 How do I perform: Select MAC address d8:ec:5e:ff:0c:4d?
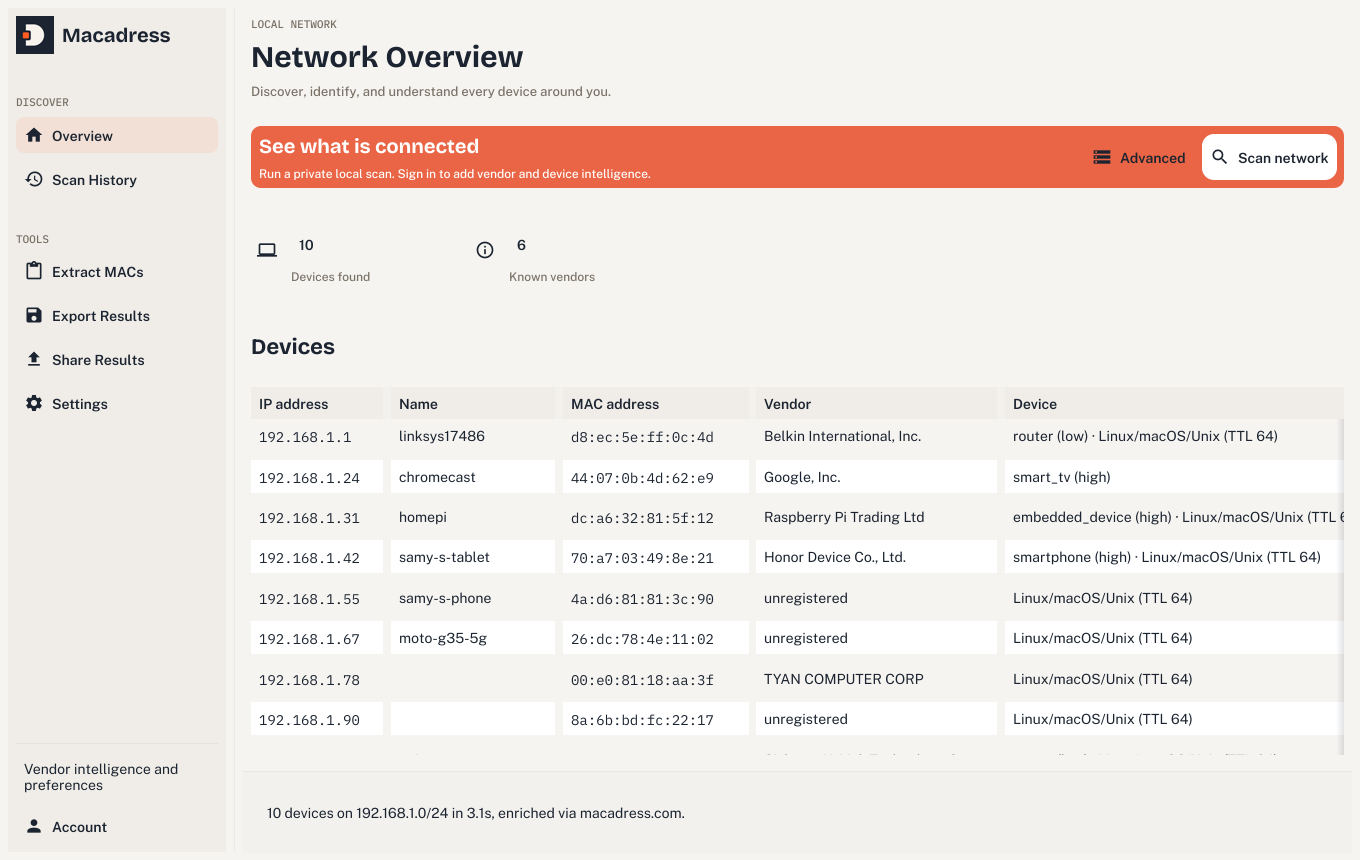tap(642, 437)
